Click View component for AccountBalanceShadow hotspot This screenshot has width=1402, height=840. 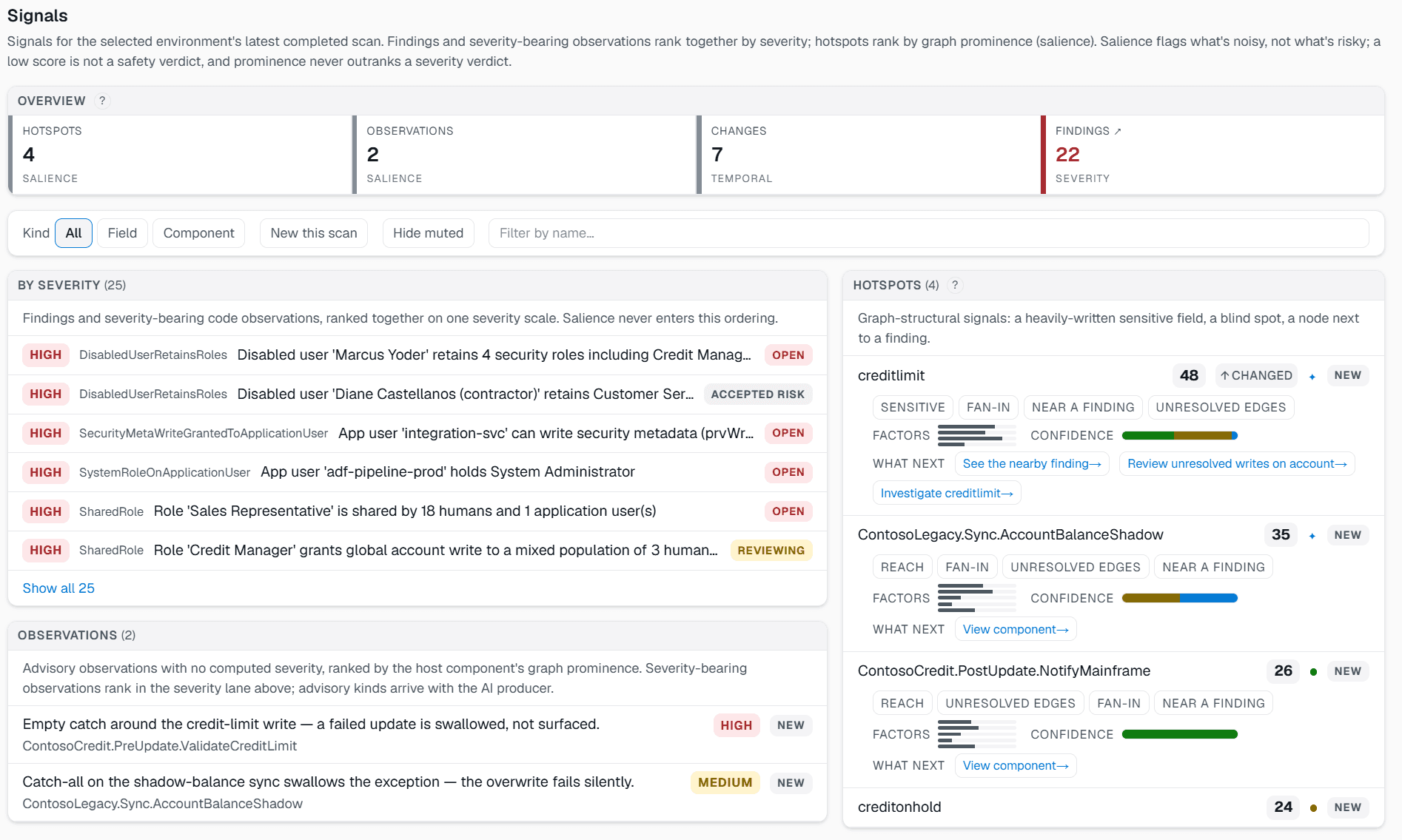pos(1016,630)
